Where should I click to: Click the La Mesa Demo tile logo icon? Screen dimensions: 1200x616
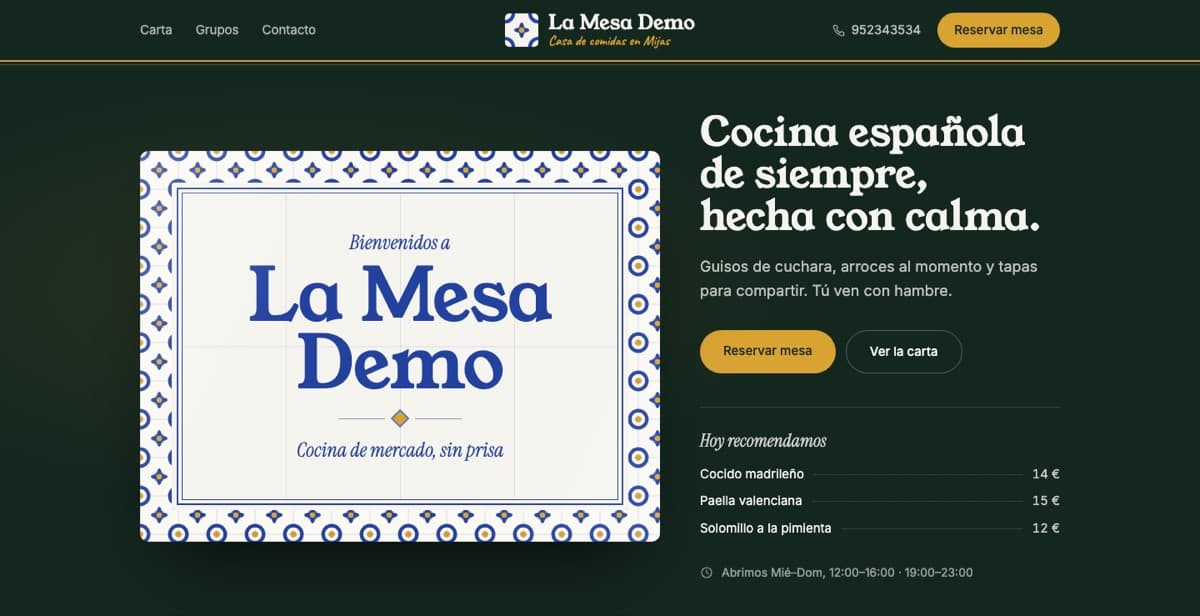[521, 30]
